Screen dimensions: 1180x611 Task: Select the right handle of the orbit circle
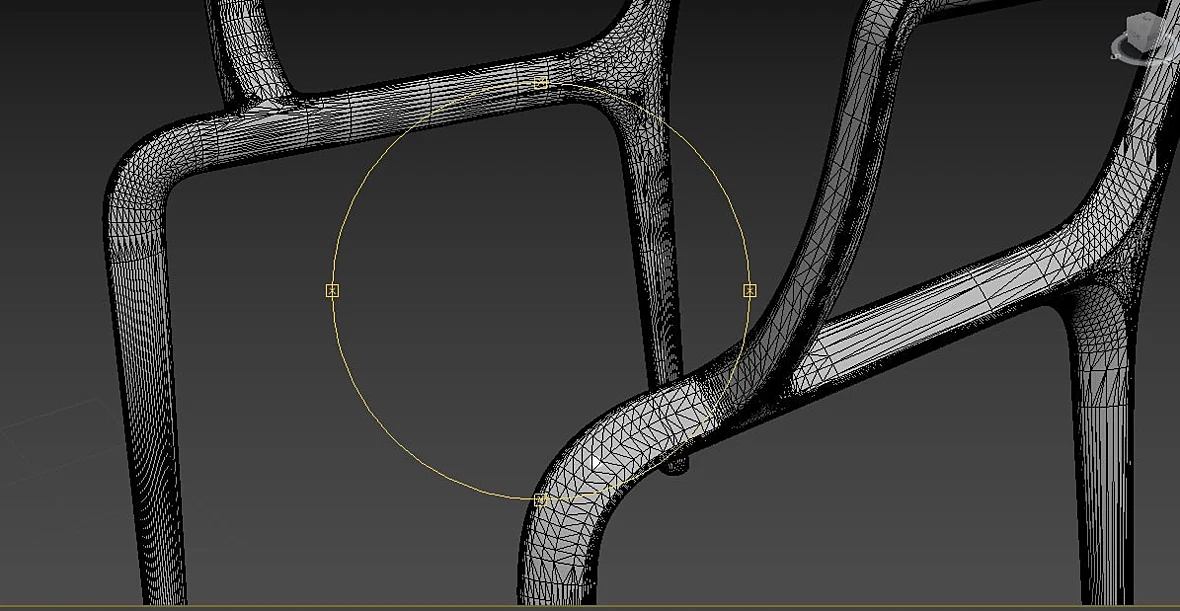(x=750, y=290)
